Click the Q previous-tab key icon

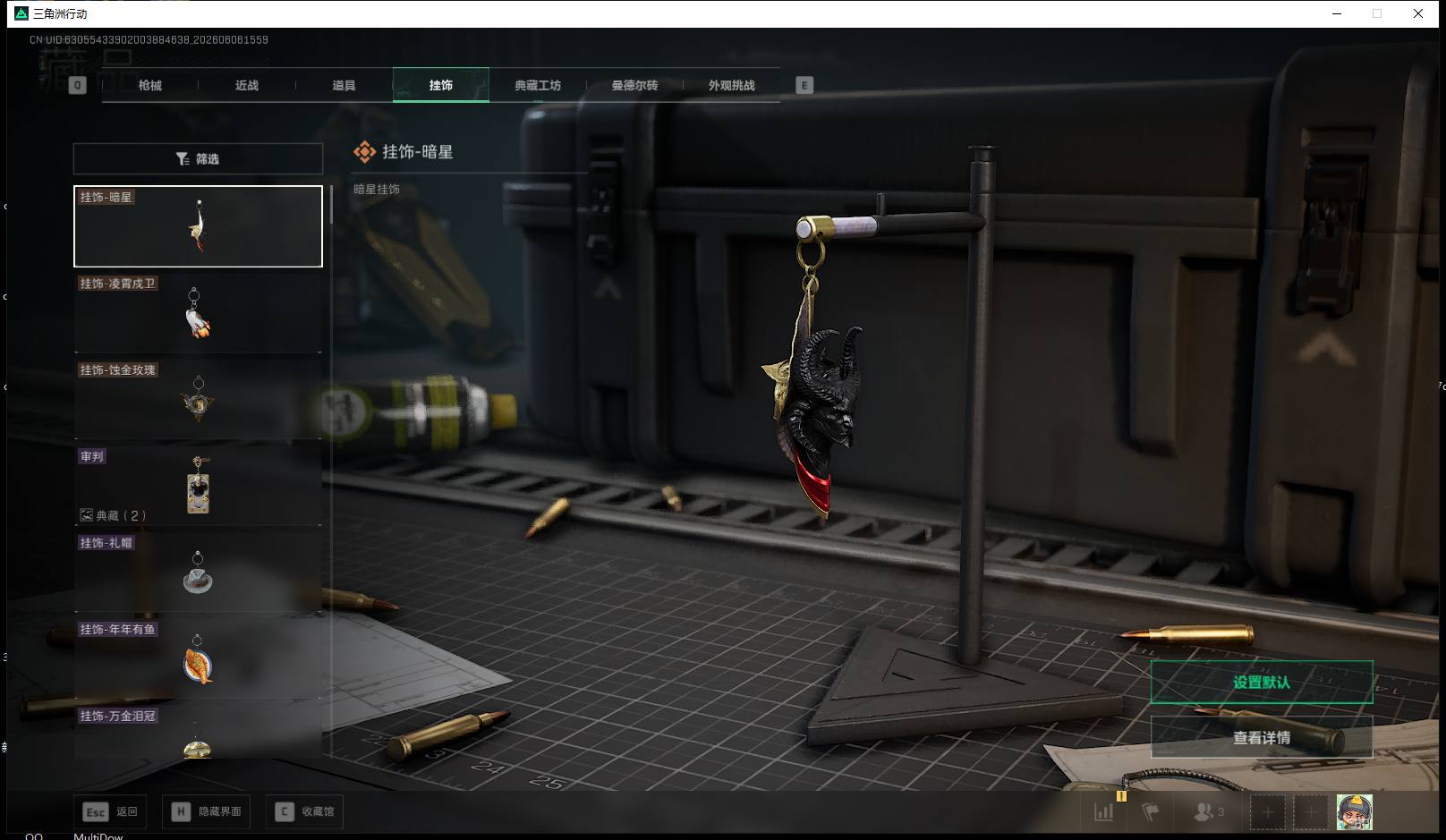pyautogui.click(x=78, y=85)
